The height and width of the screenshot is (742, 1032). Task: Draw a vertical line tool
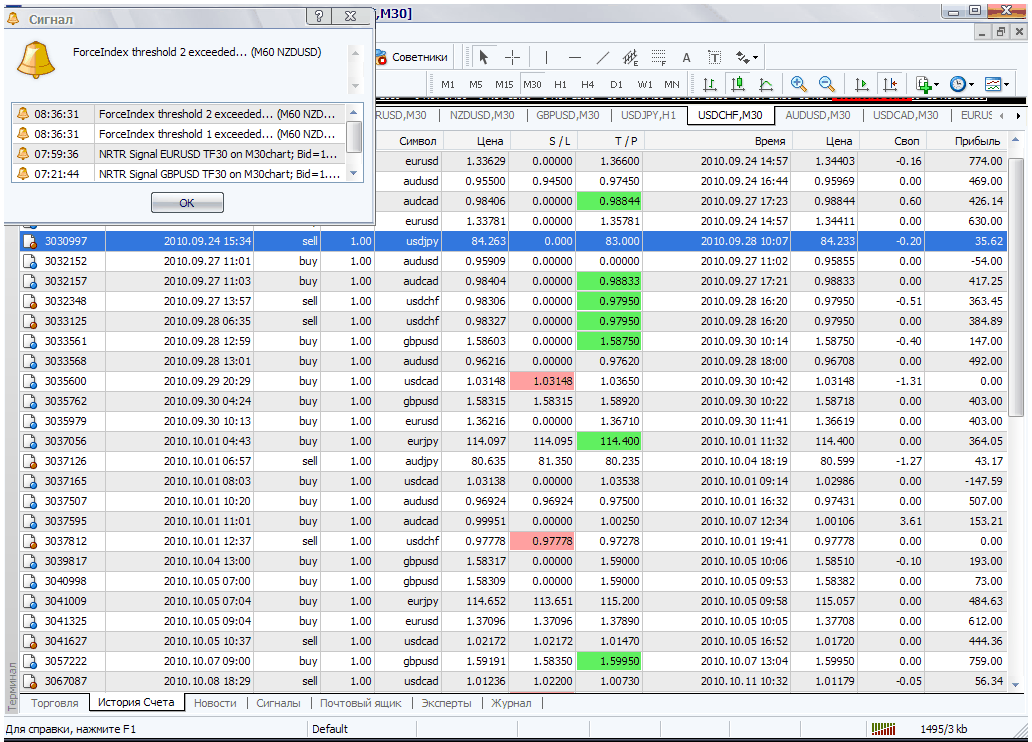[546, 58]
